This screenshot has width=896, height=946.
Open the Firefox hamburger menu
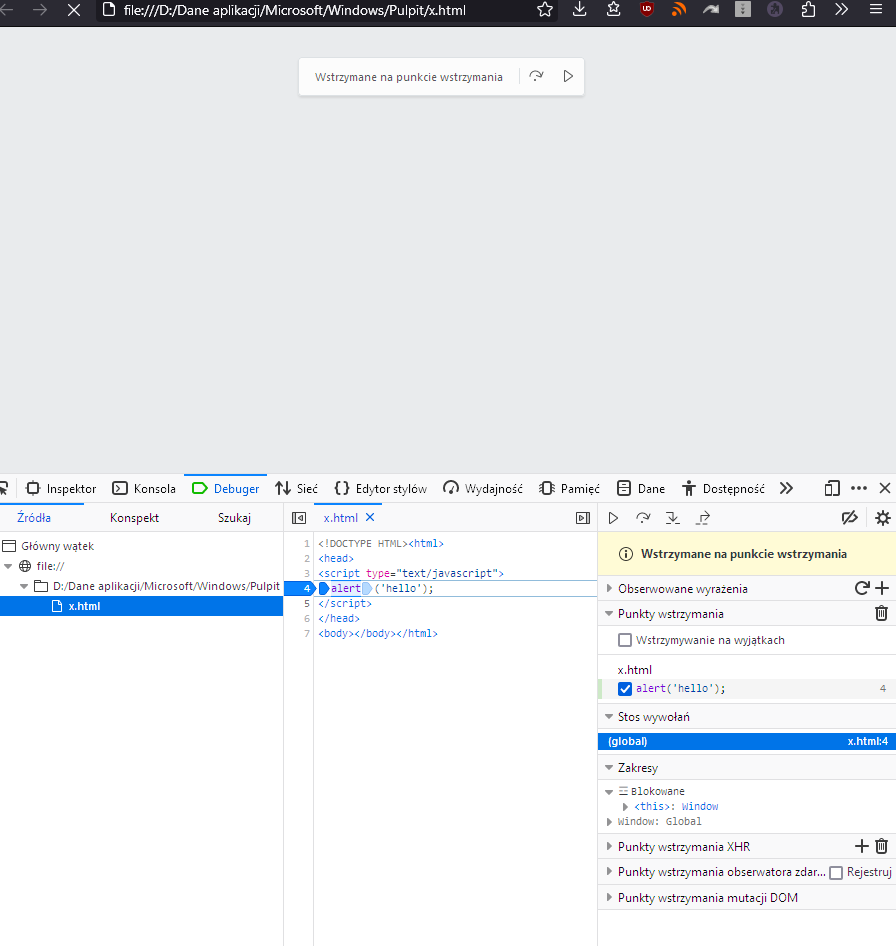[x=875, y=9]
